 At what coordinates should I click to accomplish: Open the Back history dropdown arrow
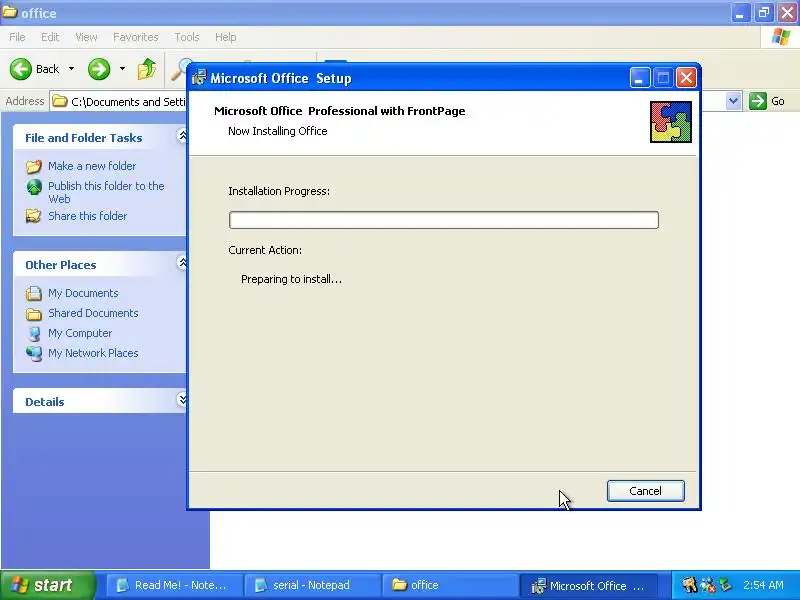tap(71, 69)
